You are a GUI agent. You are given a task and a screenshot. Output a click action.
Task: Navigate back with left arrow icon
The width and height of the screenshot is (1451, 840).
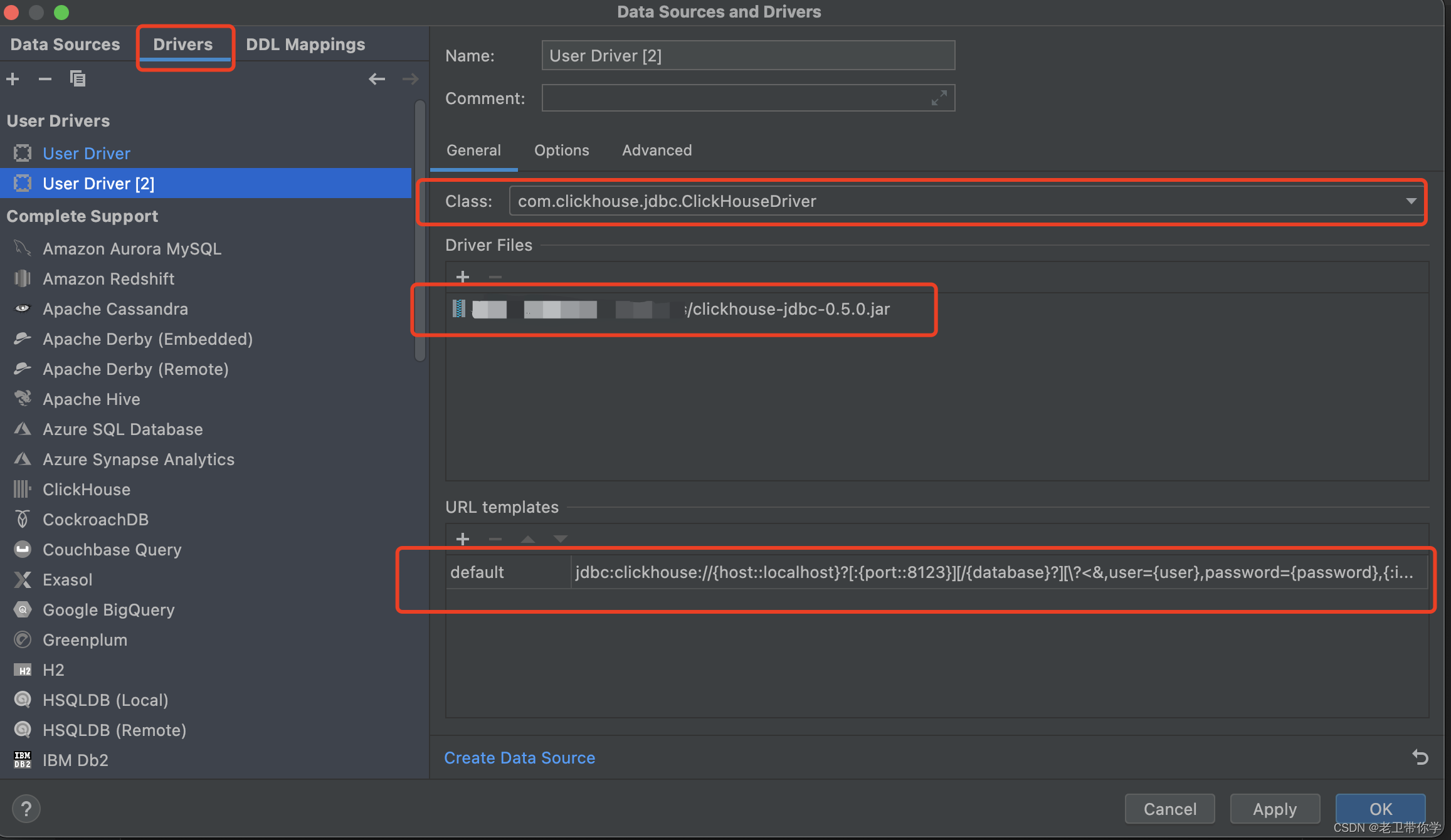tap(376, 78)
